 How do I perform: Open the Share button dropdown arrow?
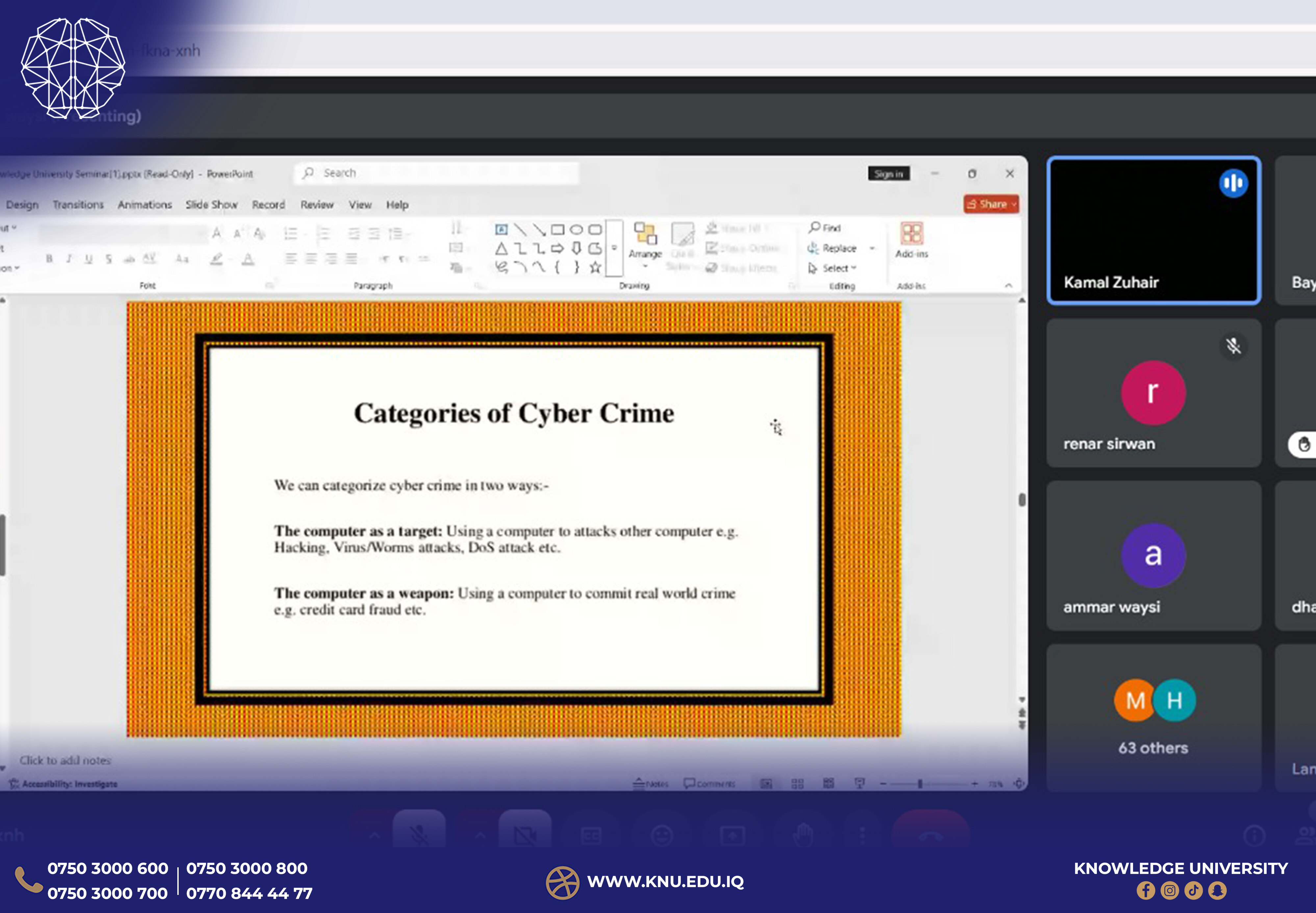(x=1014, y=204)
